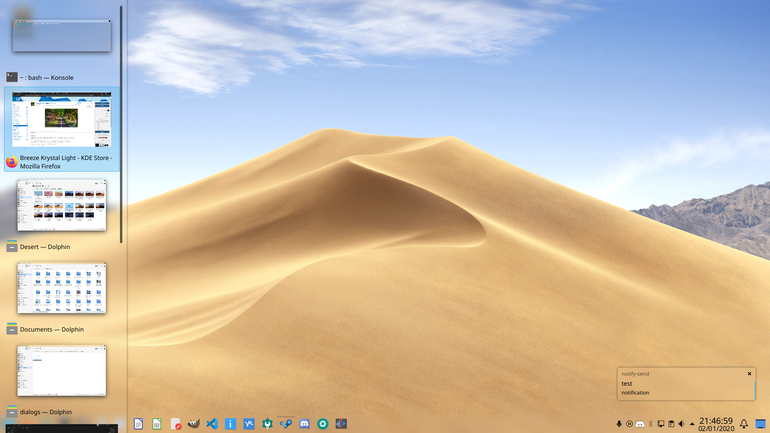This screenshot has width=770, height=433.
Task: Expand hidden system tray icons arrow
Action: pos(692,424)
